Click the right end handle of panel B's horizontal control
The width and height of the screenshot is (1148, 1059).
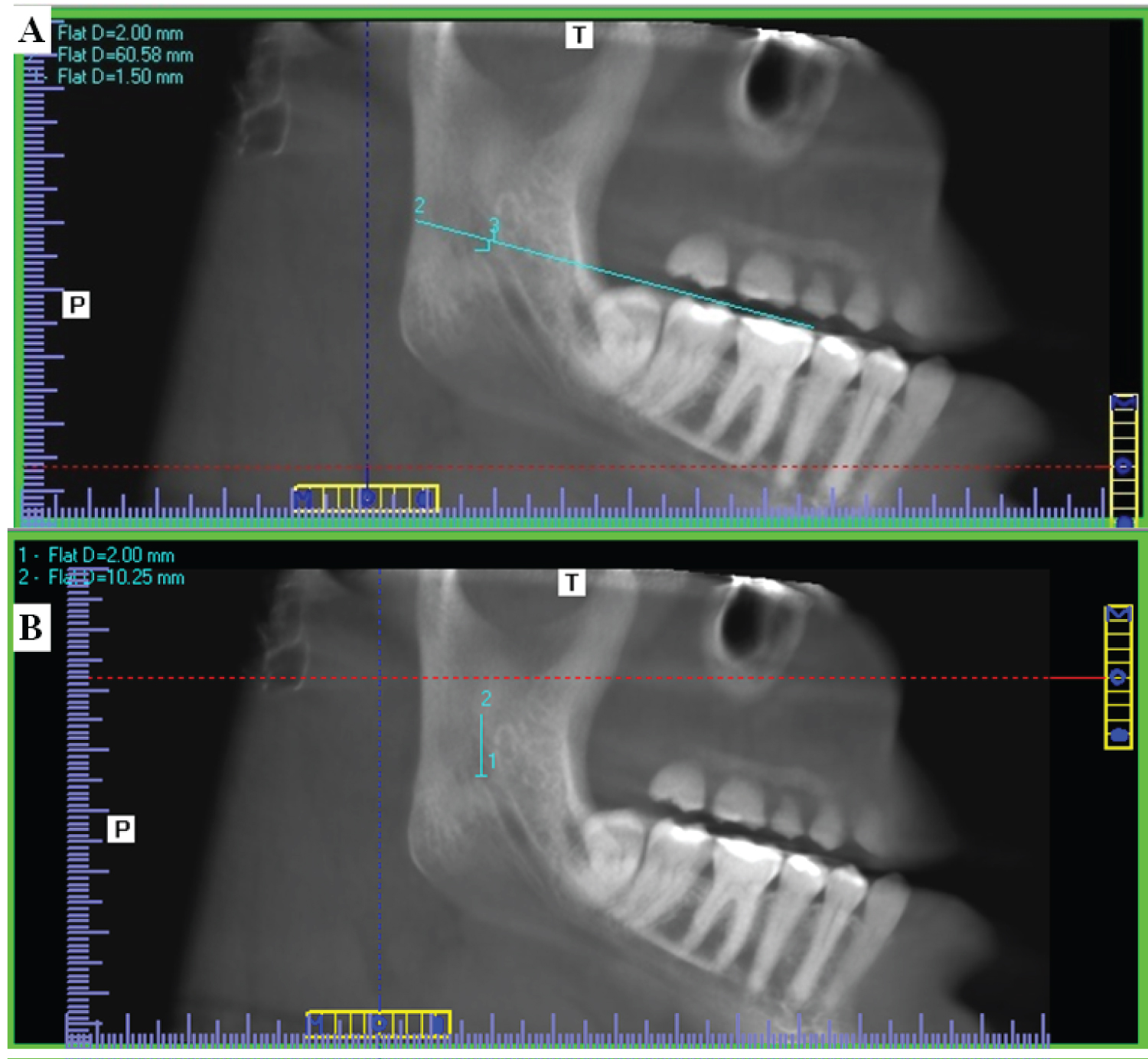click(438, 1023)
